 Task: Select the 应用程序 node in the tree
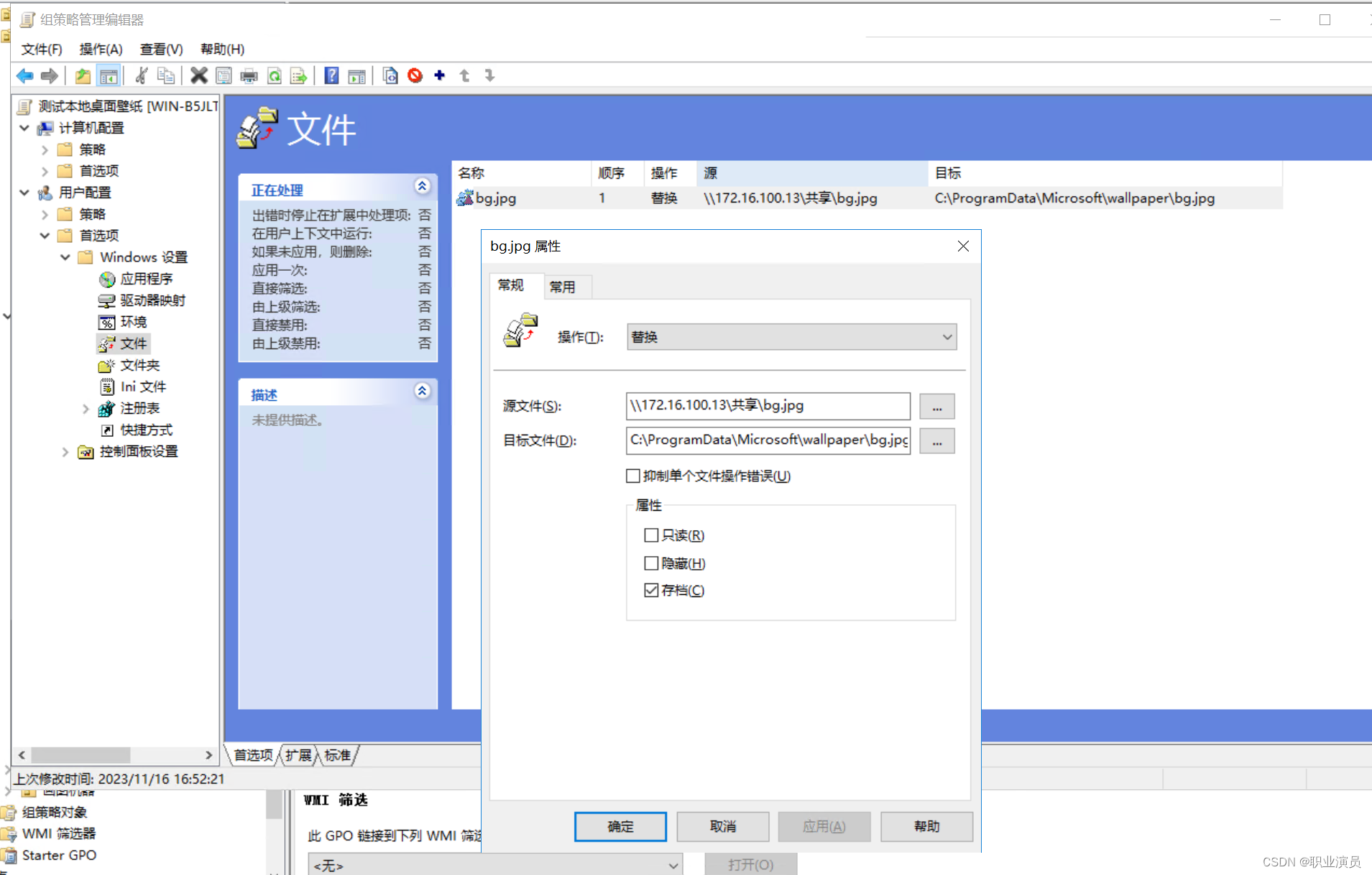[146, 279]
